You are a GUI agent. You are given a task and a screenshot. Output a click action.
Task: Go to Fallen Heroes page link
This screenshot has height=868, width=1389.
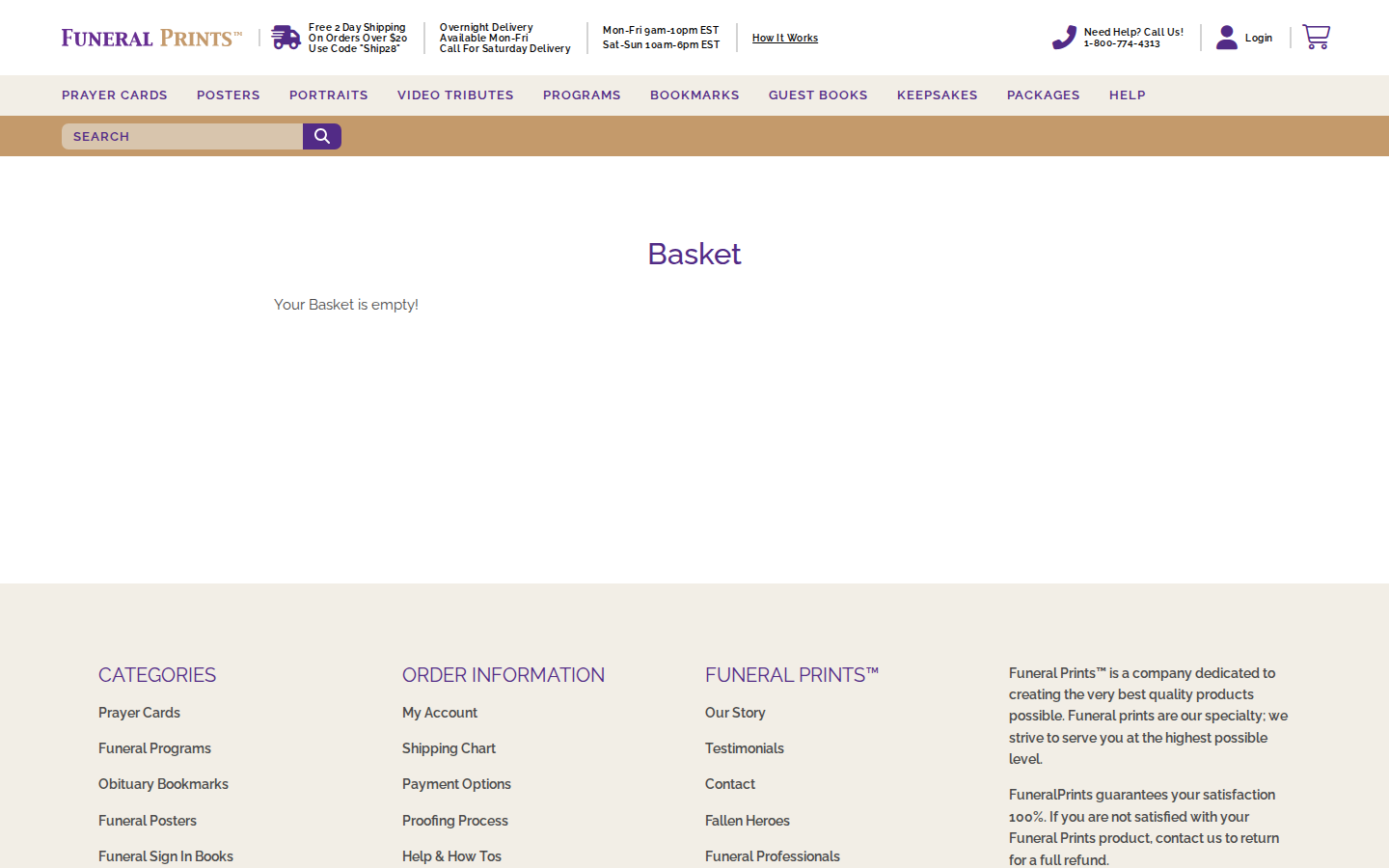(x=747, y=821)
